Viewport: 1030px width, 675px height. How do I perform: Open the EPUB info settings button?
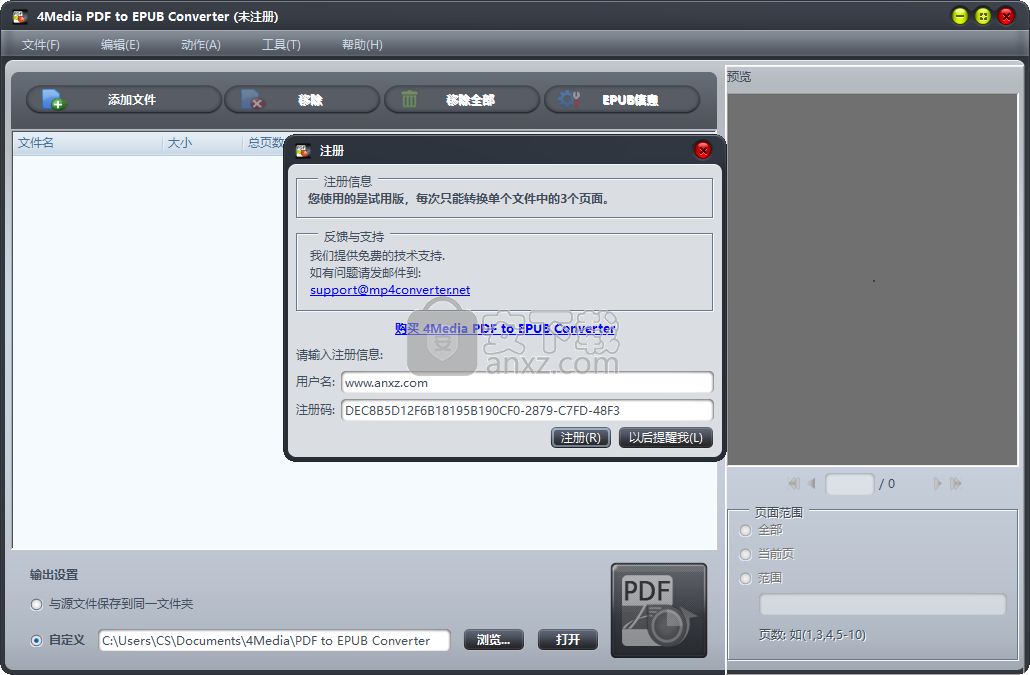(621, 100)
